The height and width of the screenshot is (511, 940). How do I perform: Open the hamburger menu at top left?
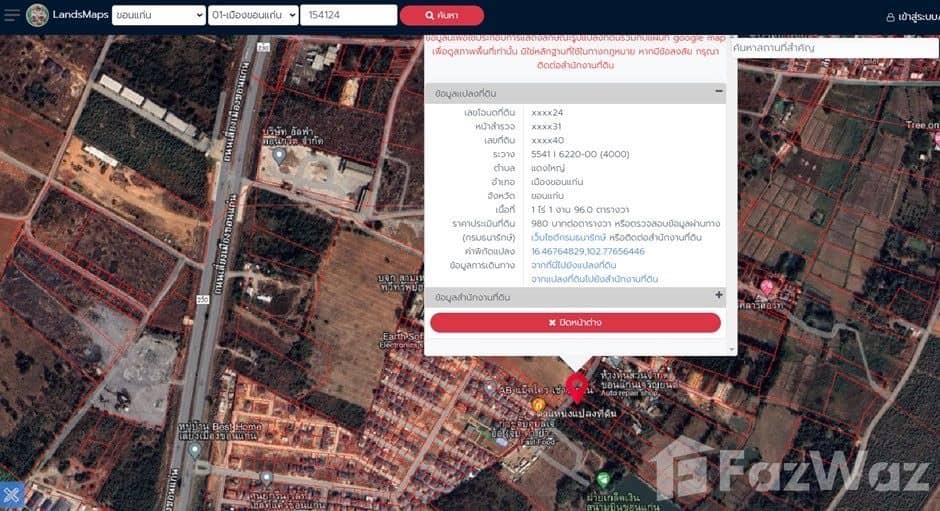(11, 16)
